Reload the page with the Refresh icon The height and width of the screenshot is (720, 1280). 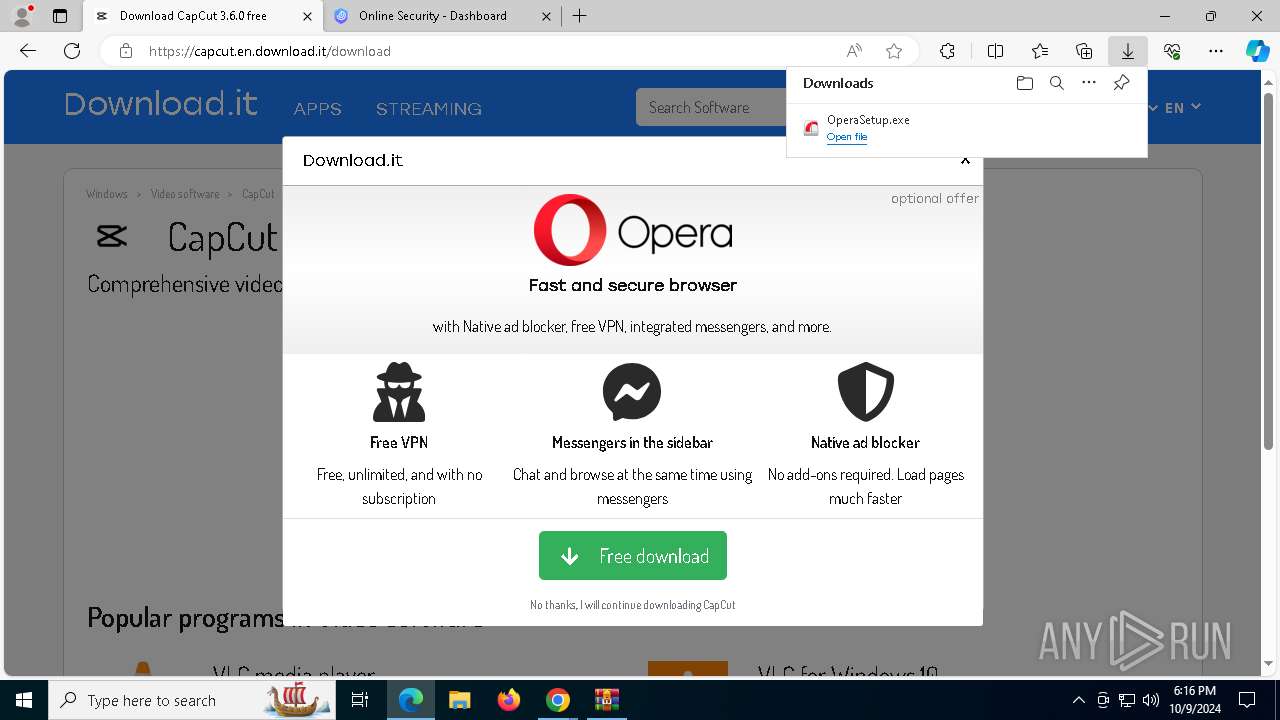point(72,51)
